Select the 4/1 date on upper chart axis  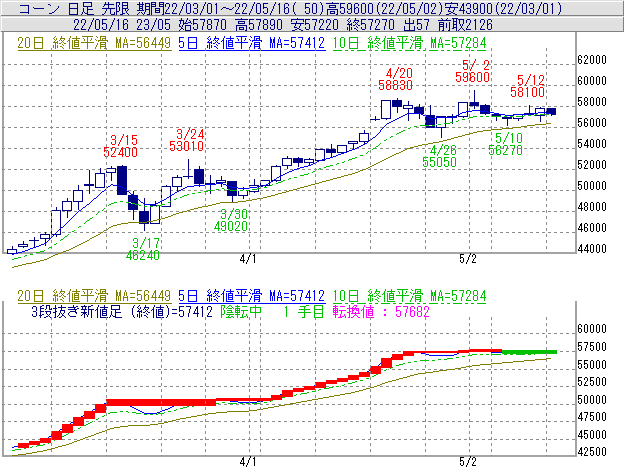pyautogui.click(x=249, y=258)
